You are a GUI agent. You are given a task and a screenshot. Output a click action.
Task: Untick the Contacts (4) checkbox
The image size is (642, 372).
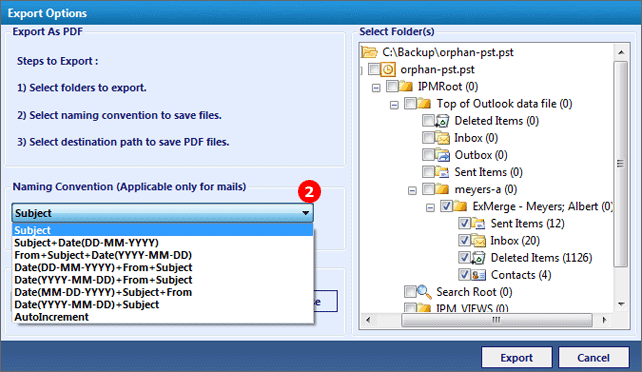coord(464,275)
